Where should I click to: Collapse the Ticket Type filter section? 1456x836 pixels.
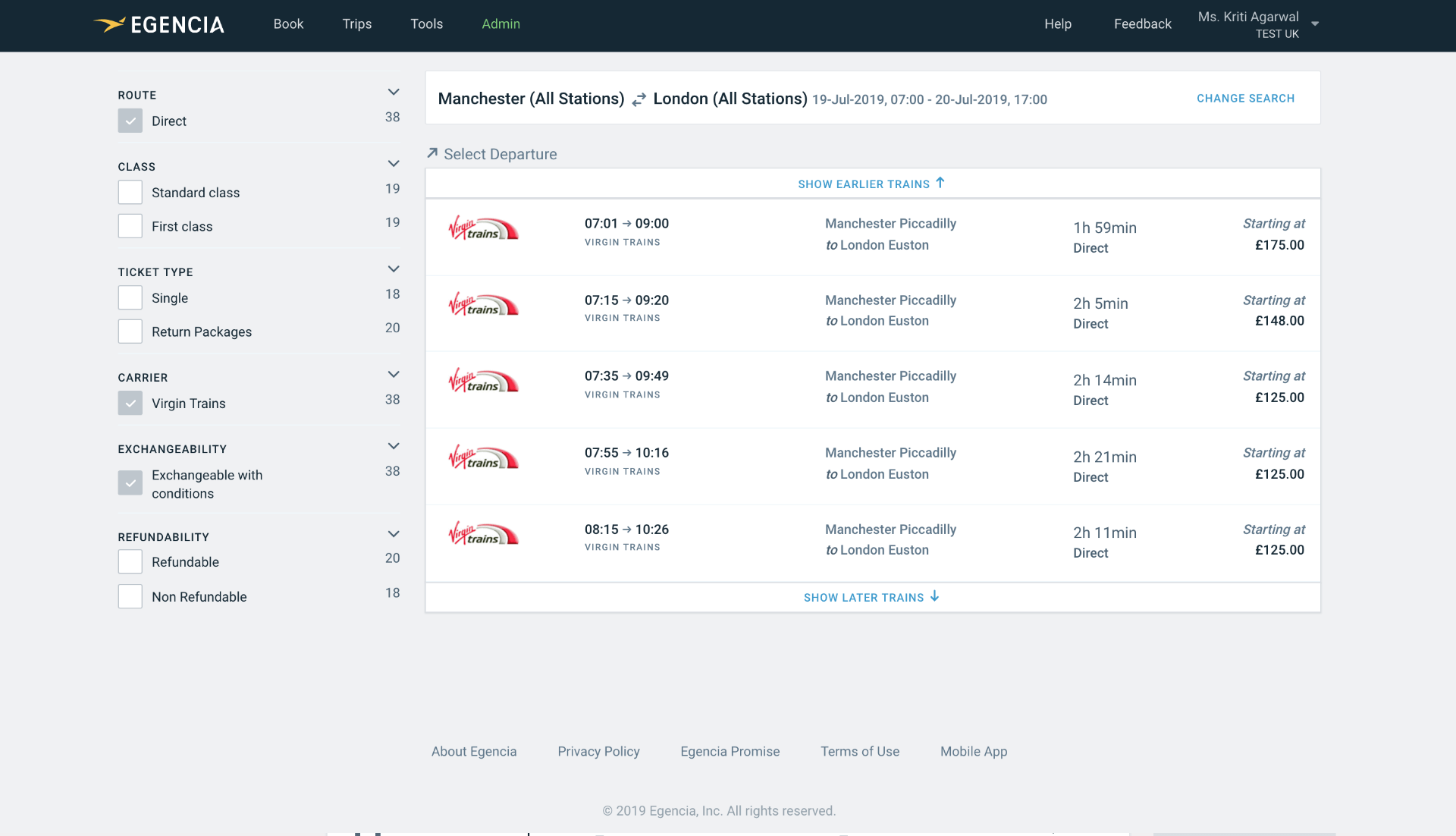pos(394,269)
